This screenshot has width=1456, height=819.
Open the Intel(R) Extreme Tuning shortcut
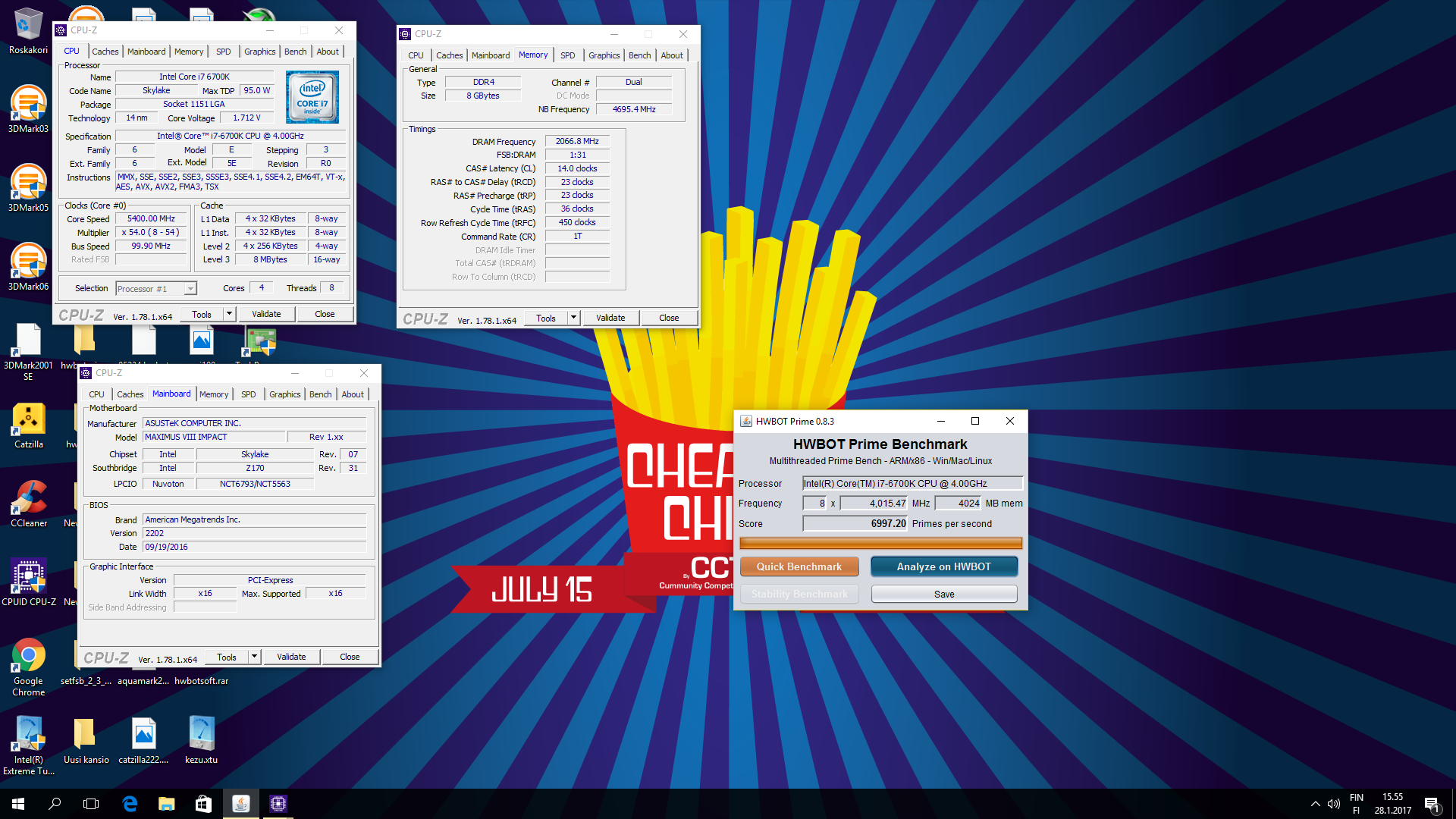(x=28, y=745)
